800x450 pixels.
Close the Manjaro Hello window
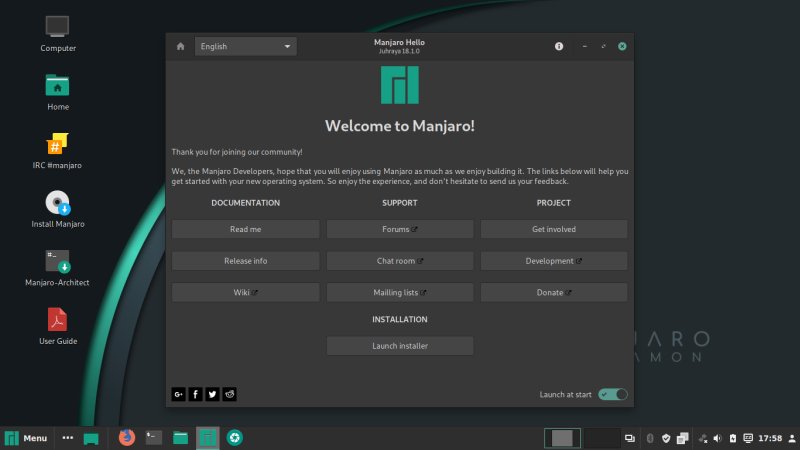(x=622, y=46)
